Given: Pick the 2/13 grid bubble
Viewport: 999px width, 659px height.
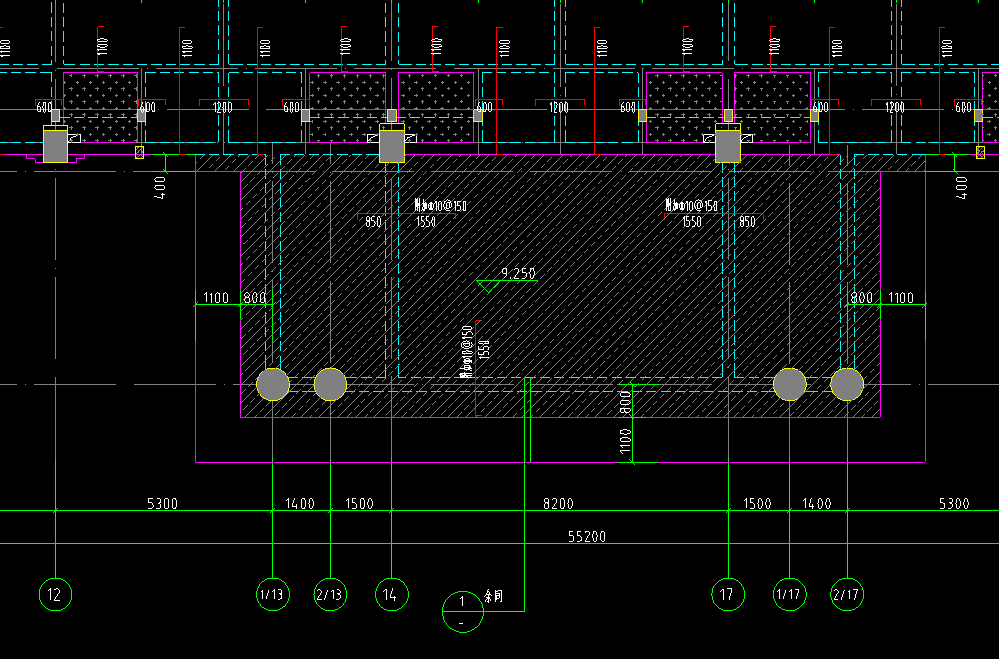Looking at the screenshot, I should coord(330,595).
